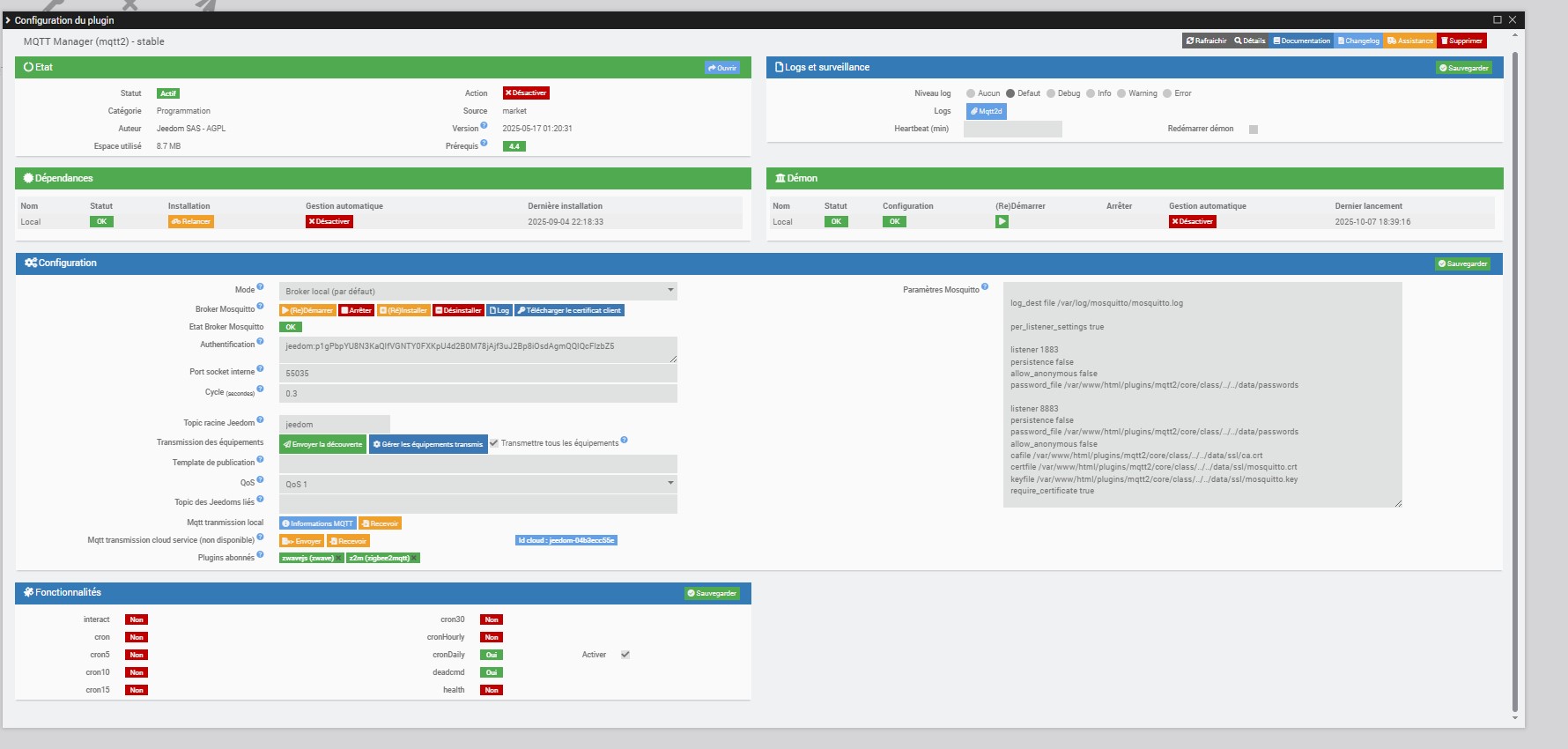Click the help icon for Template de publication
This screenshot has width=1568, height=749.
(x=260, y=460)
